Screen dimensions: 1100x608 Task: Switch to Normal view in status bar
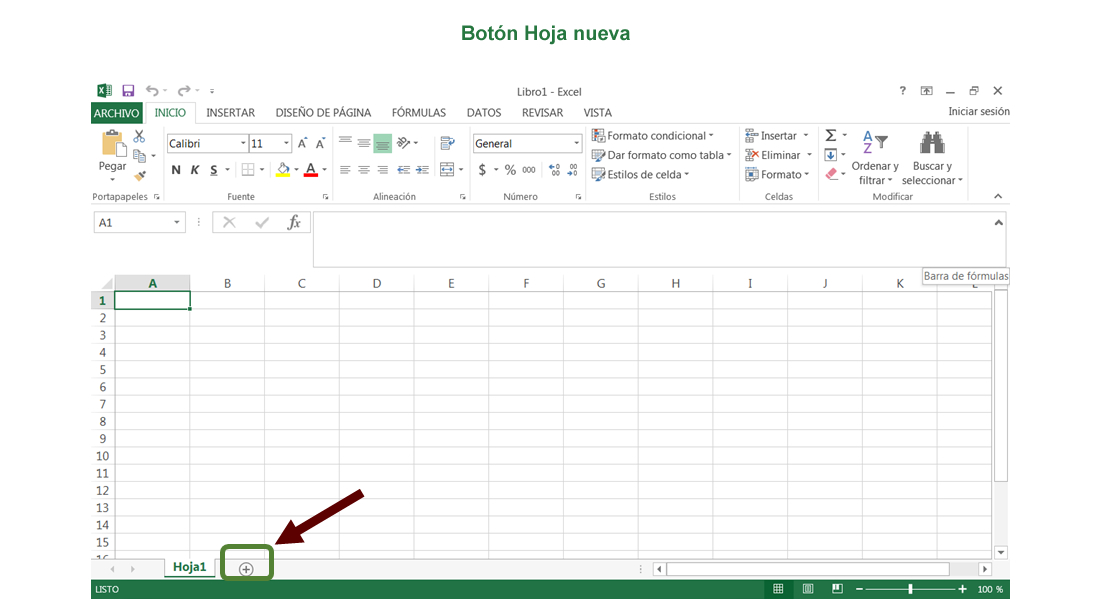tap(778, 589)
